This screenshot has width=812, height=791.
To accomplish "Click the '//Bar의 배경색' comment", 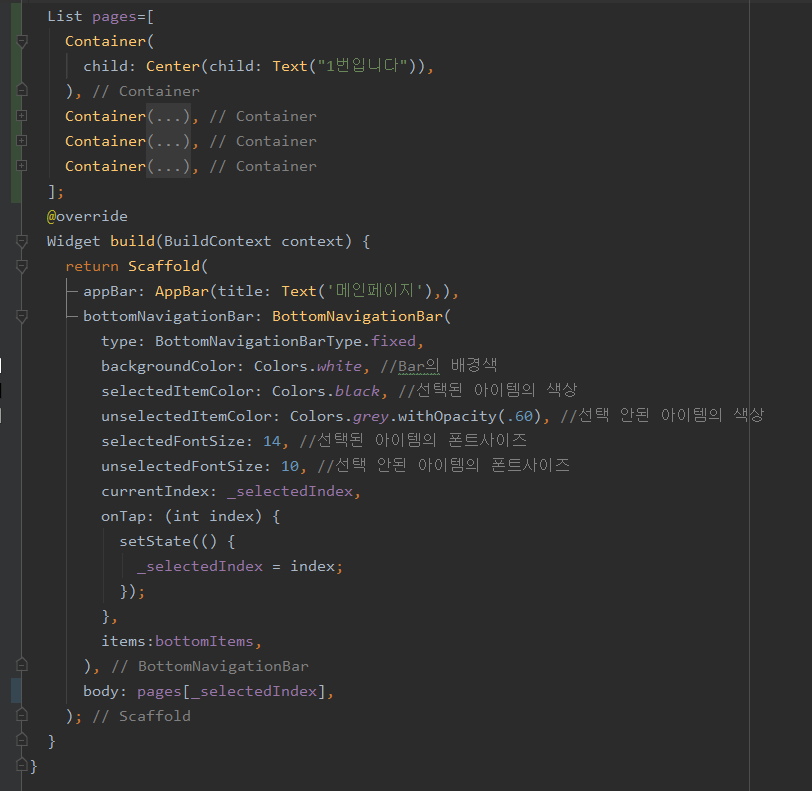I will point(439,365).
